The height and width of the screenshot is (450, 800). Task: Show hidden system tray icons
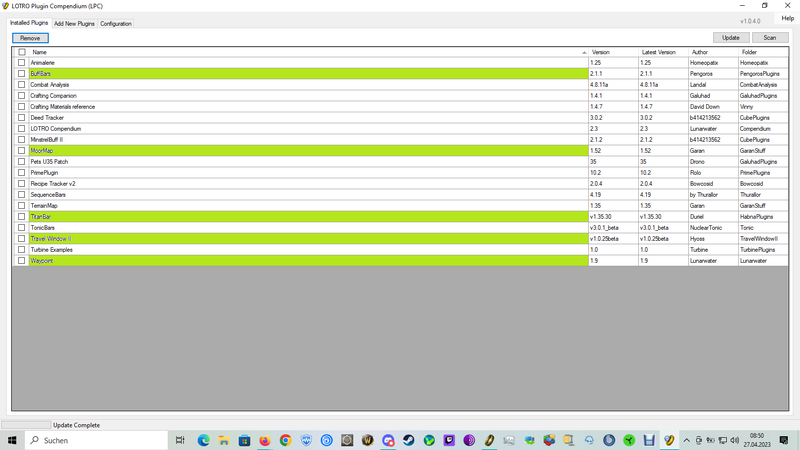click(x=687, y=440)
